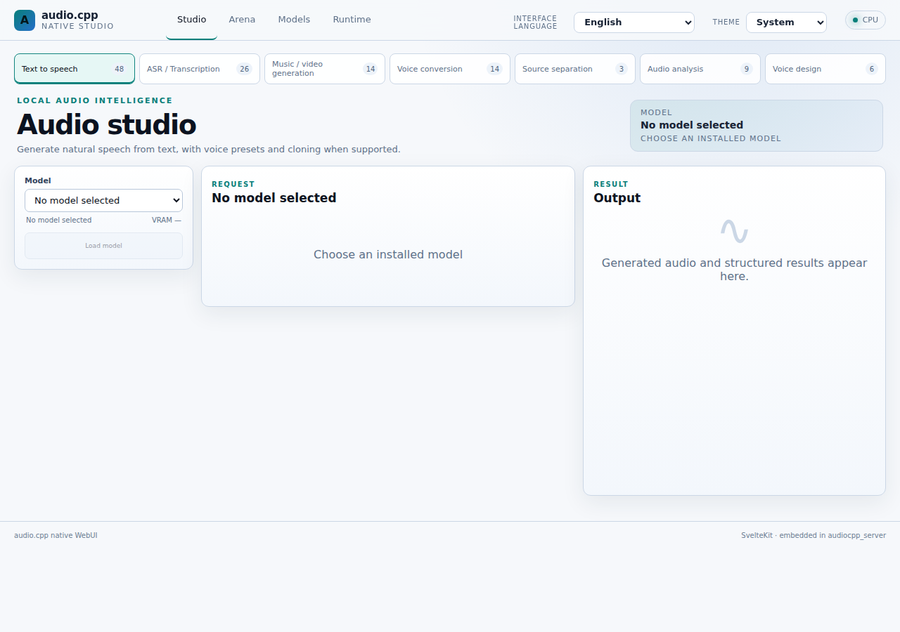The width and height of the screenshot is (900, 632).
Task: Click the Audio studio heading
Action: point(107,125)
